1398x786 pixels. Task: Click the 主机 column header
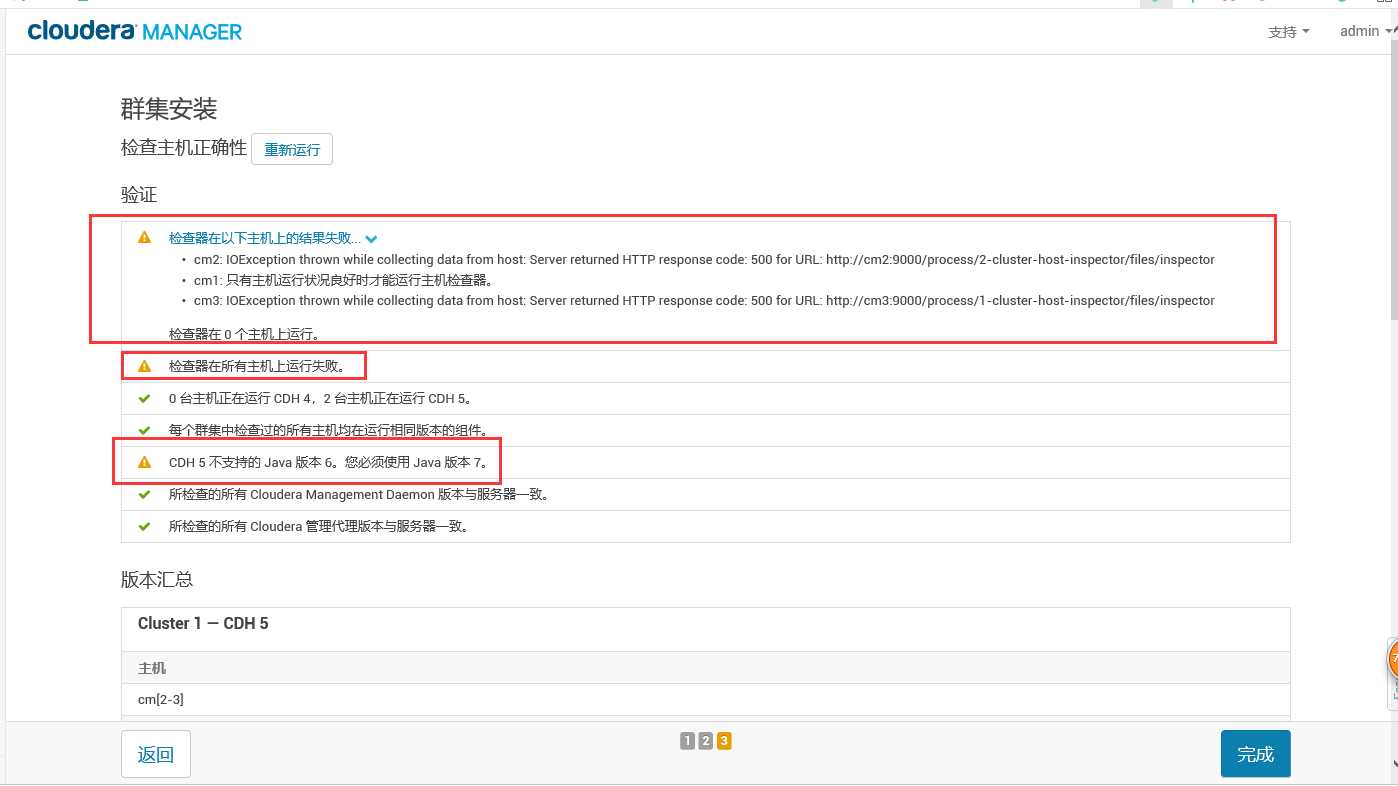pos(152,668)
